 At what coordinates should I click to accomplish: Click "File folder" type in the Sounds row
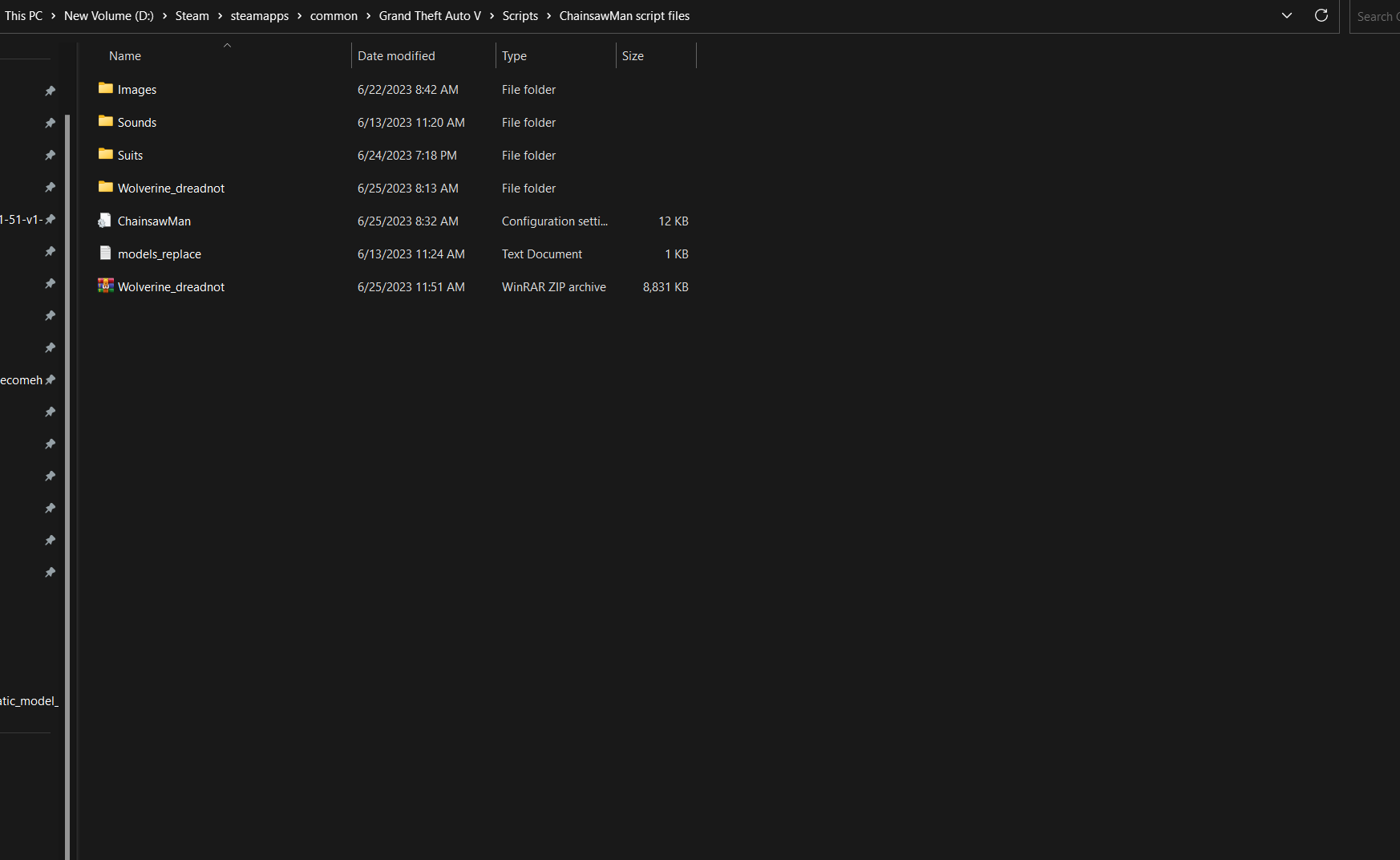tap(529, 123)
